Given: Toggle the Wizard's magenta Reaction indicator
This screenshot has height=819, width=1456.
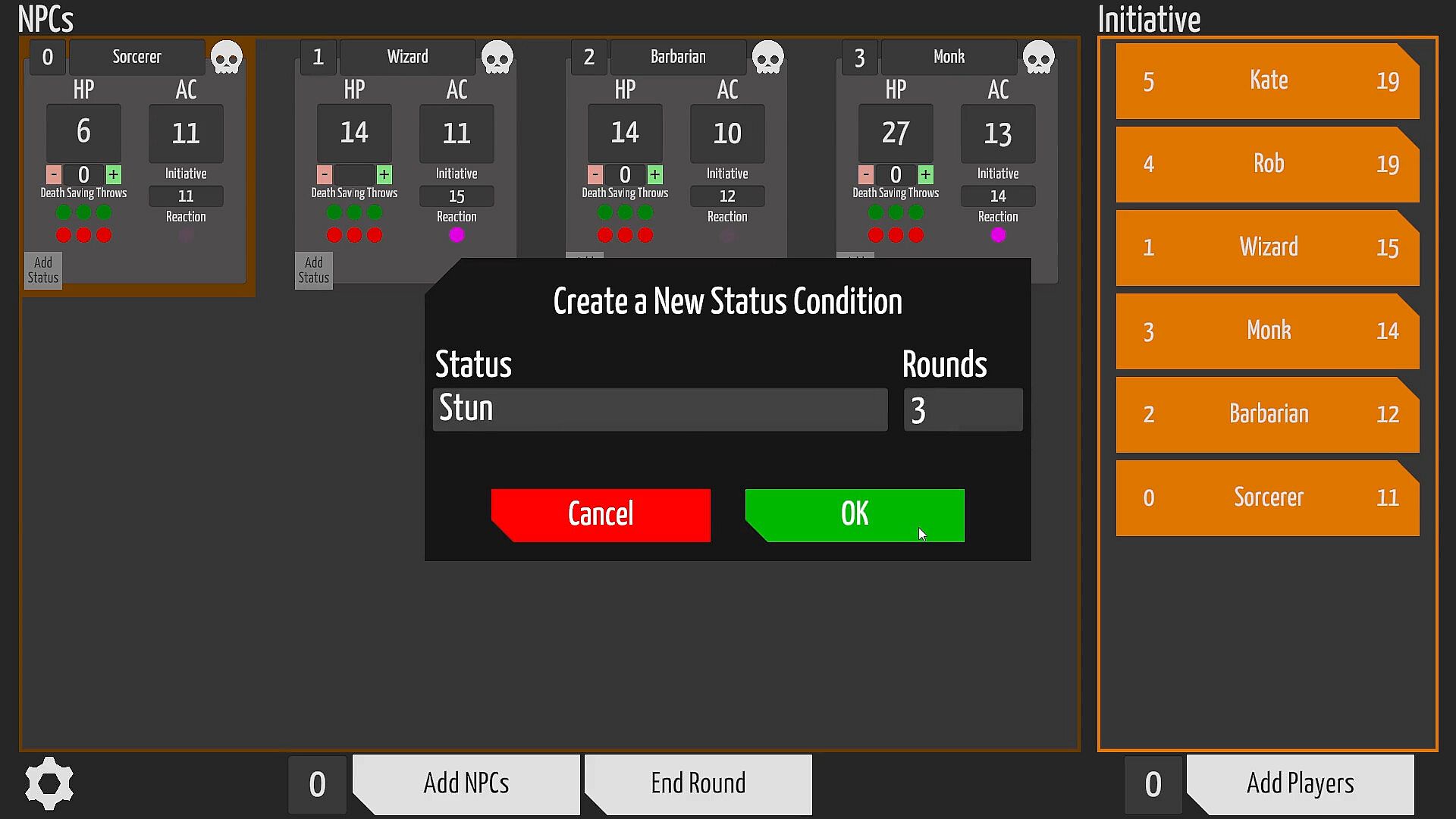Looking at the screenshot, I should click(x=457, y=235).
